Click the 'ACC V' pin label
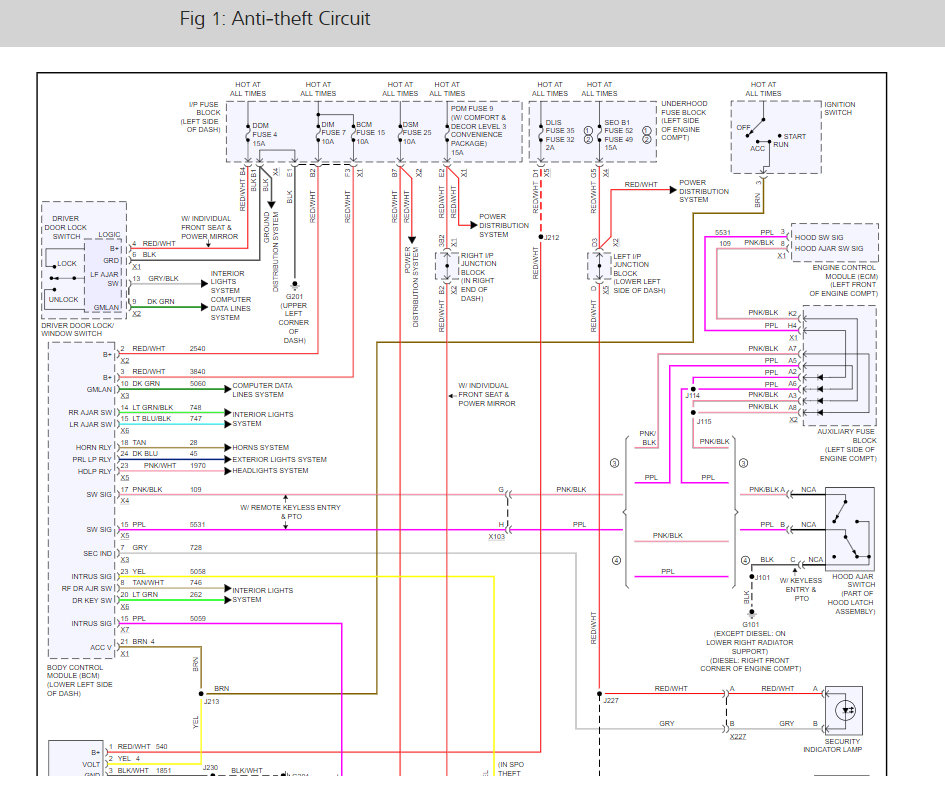Viewport: 945px width, 807px height. tap(101, 647)
